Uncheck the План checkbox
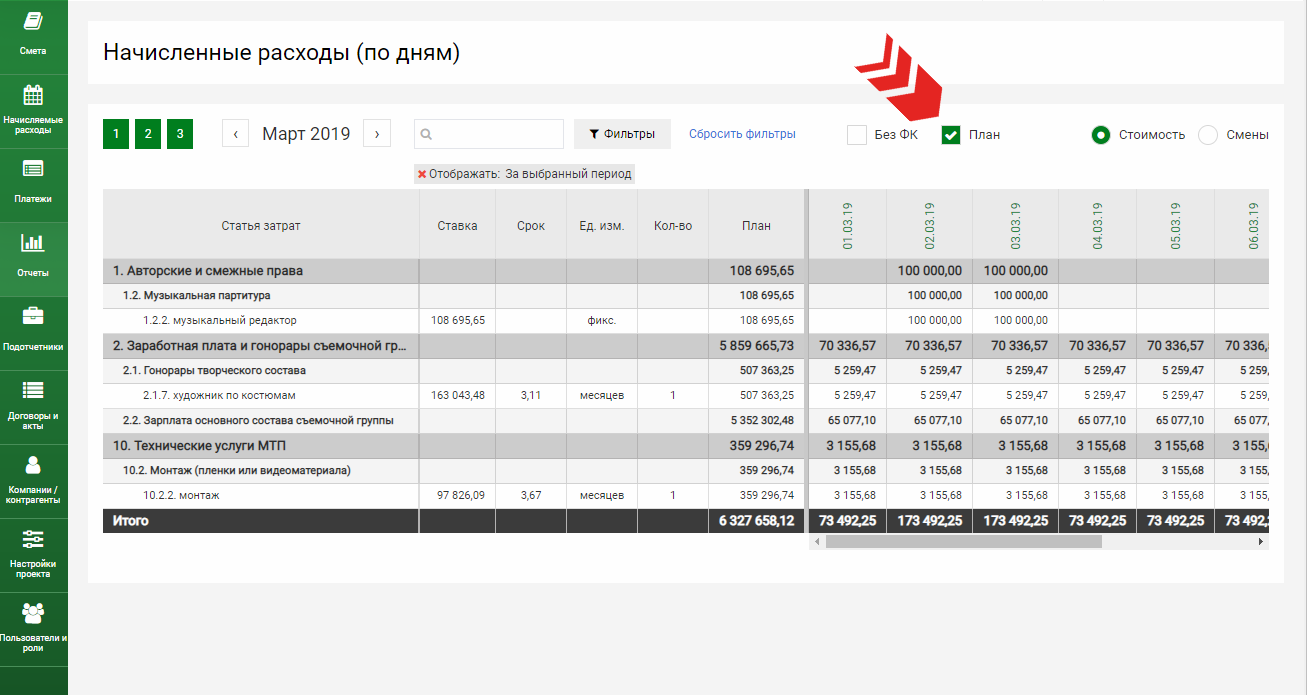This screenshot has height=695, width=1307. click(951, 135)
